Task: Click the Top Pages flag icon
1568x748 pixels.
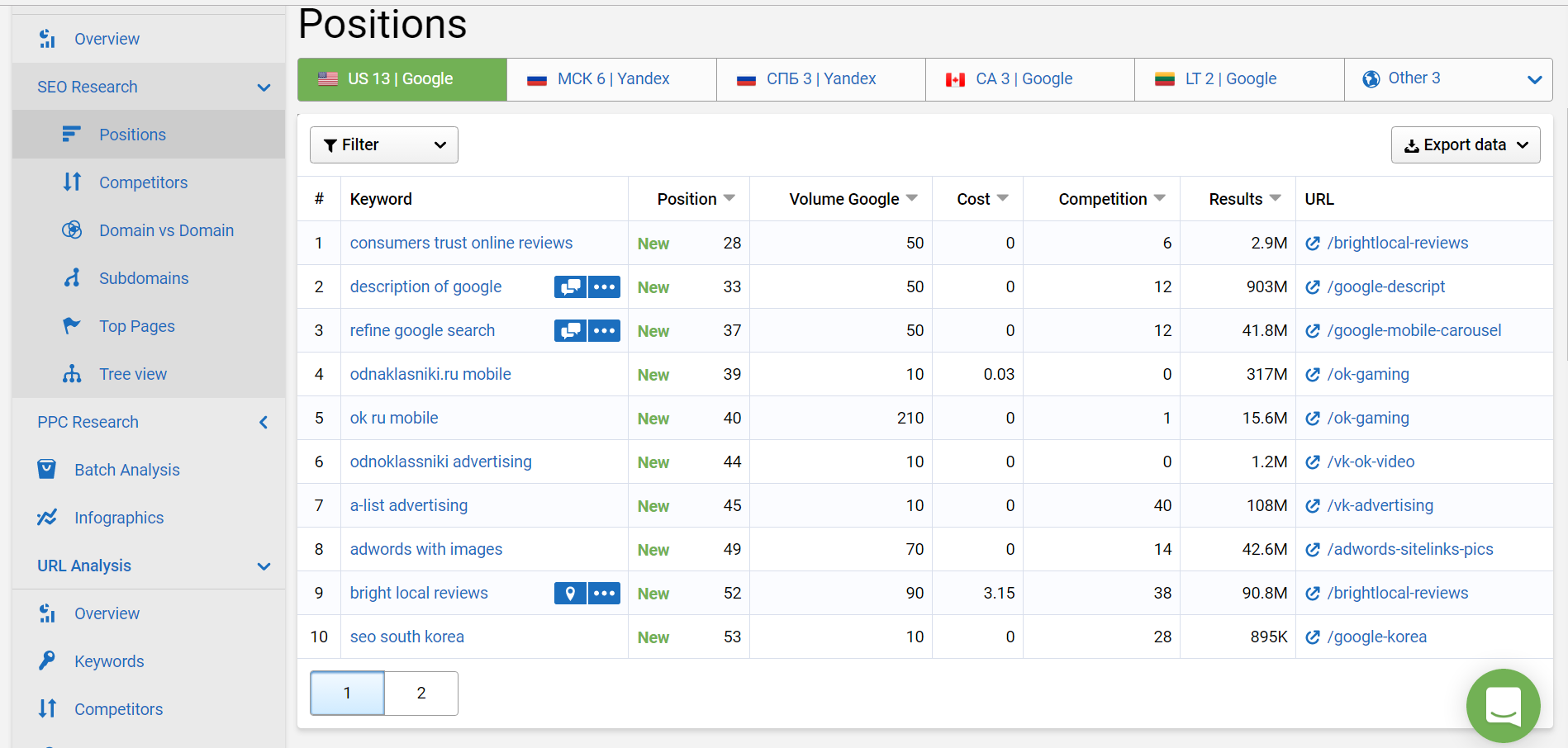Action: pos(72,325)
